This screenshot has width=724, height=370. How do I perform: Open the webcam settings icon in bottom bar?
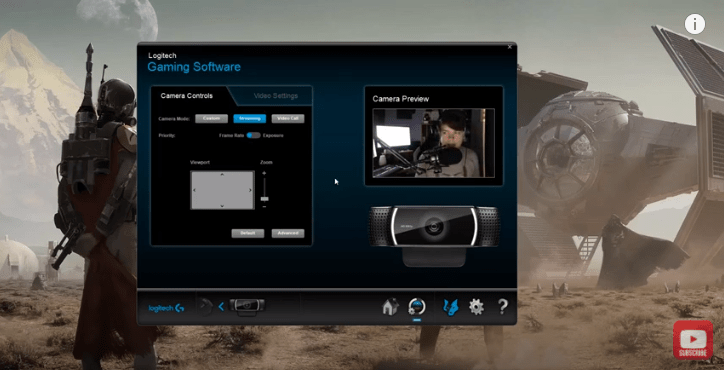(x=416, y=306)
